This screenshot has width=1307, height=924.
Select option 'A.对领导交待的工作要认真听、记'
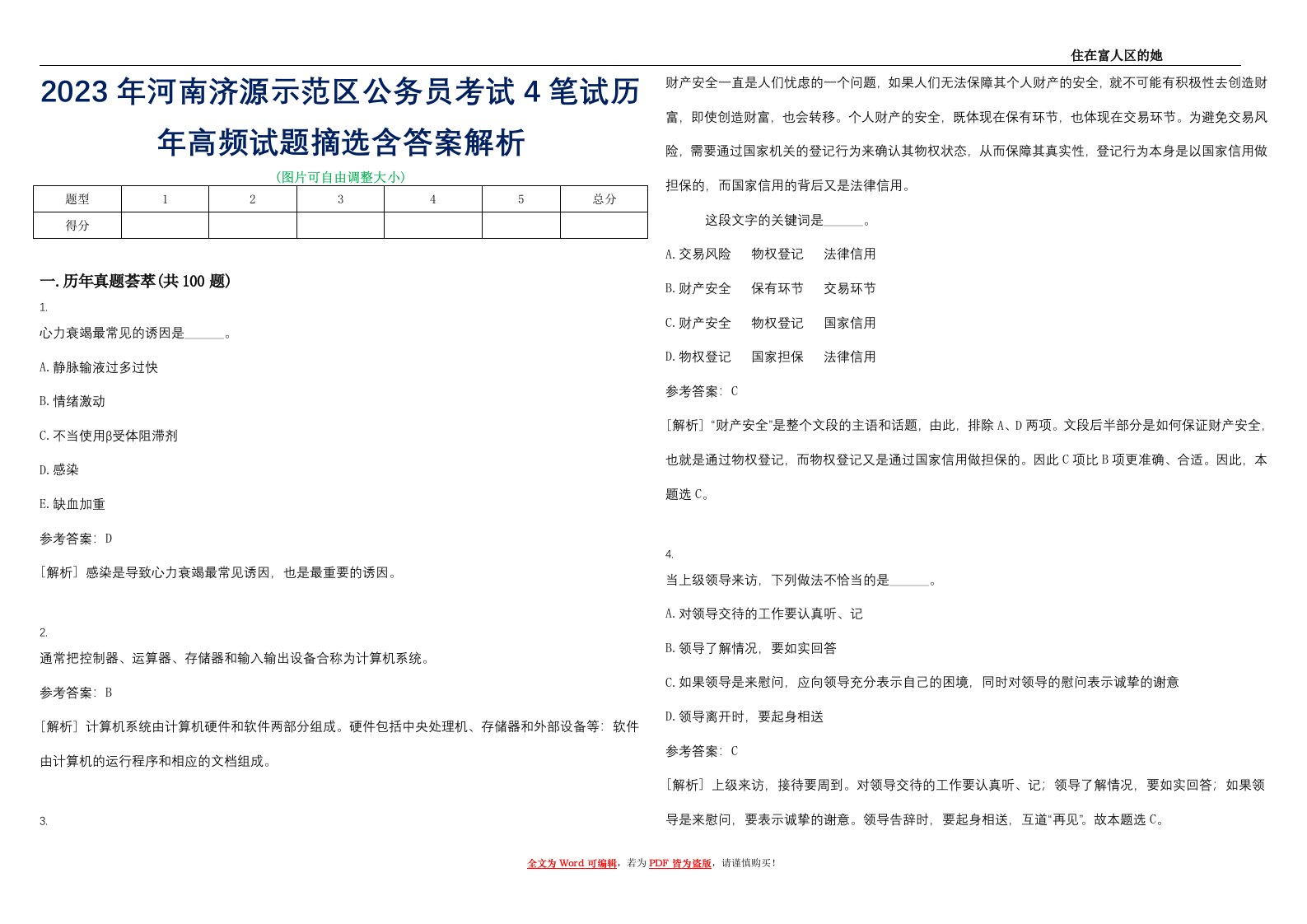[764, 614]
